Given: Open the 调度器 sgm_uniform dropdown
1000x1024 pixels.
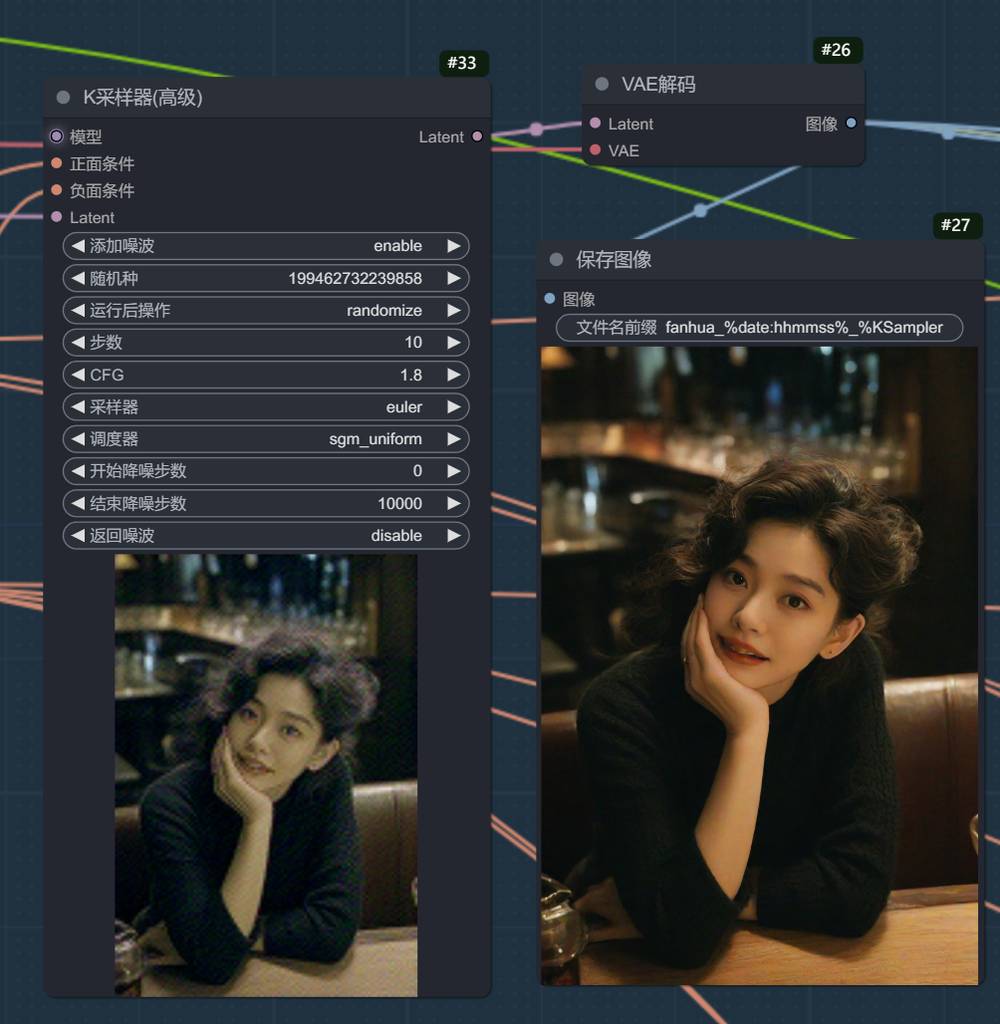Looking at the screenshot, I should pos(265,439).
